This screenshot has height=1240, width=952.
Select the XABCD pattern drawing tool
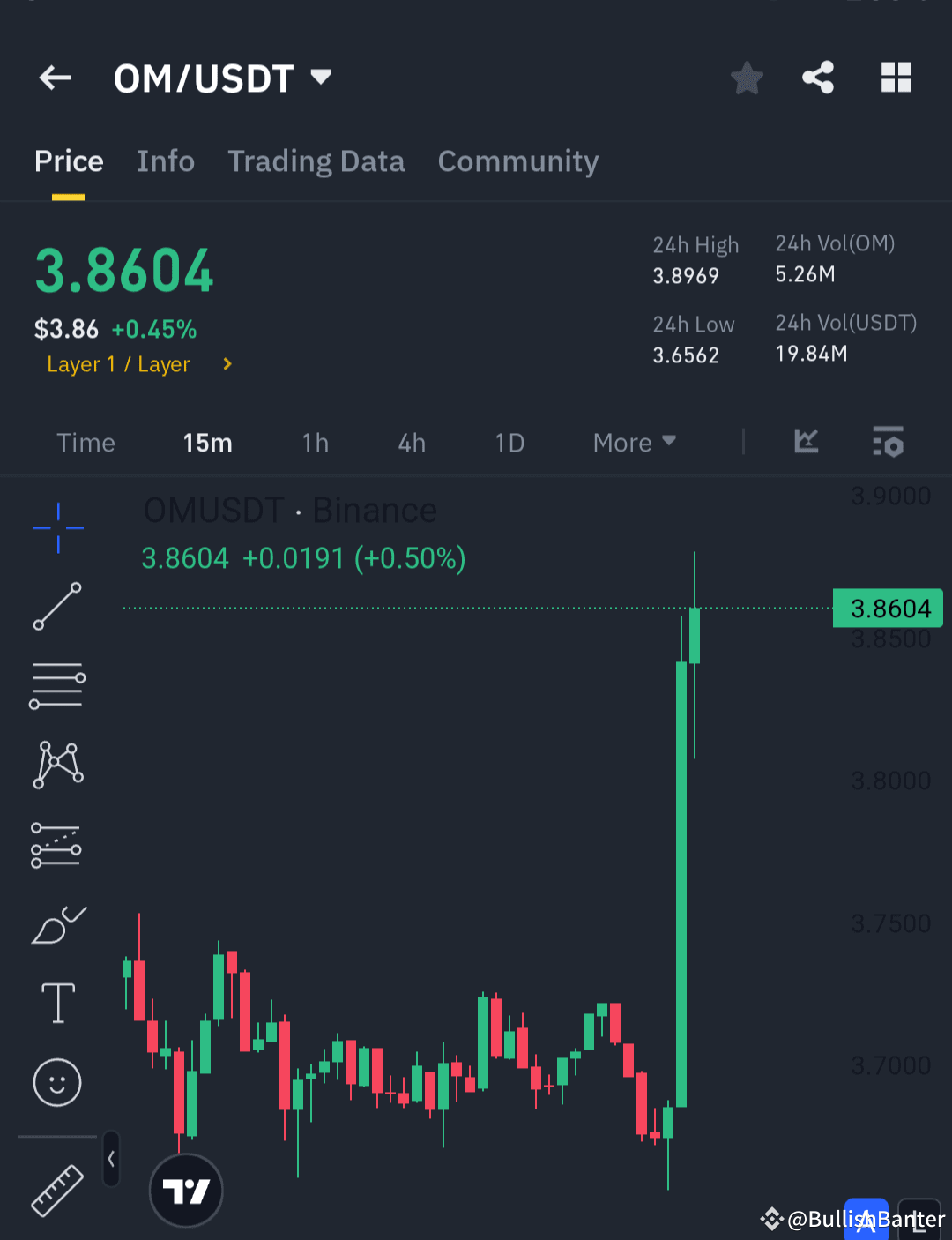pyautogui.click(x=56, y=764)
